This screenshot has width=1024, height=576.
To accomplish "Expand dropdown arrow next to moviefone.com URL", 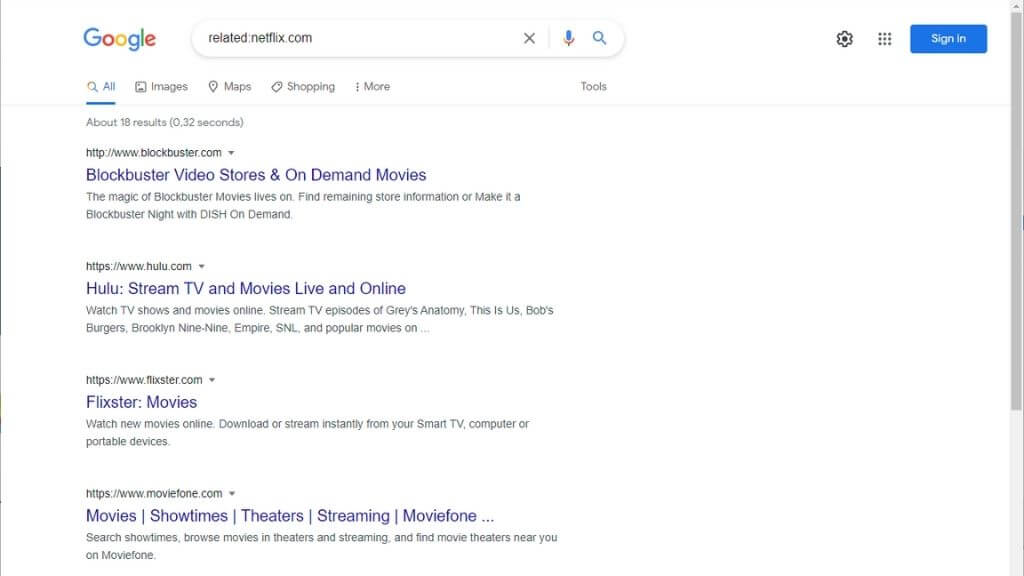I will [232, 494].
